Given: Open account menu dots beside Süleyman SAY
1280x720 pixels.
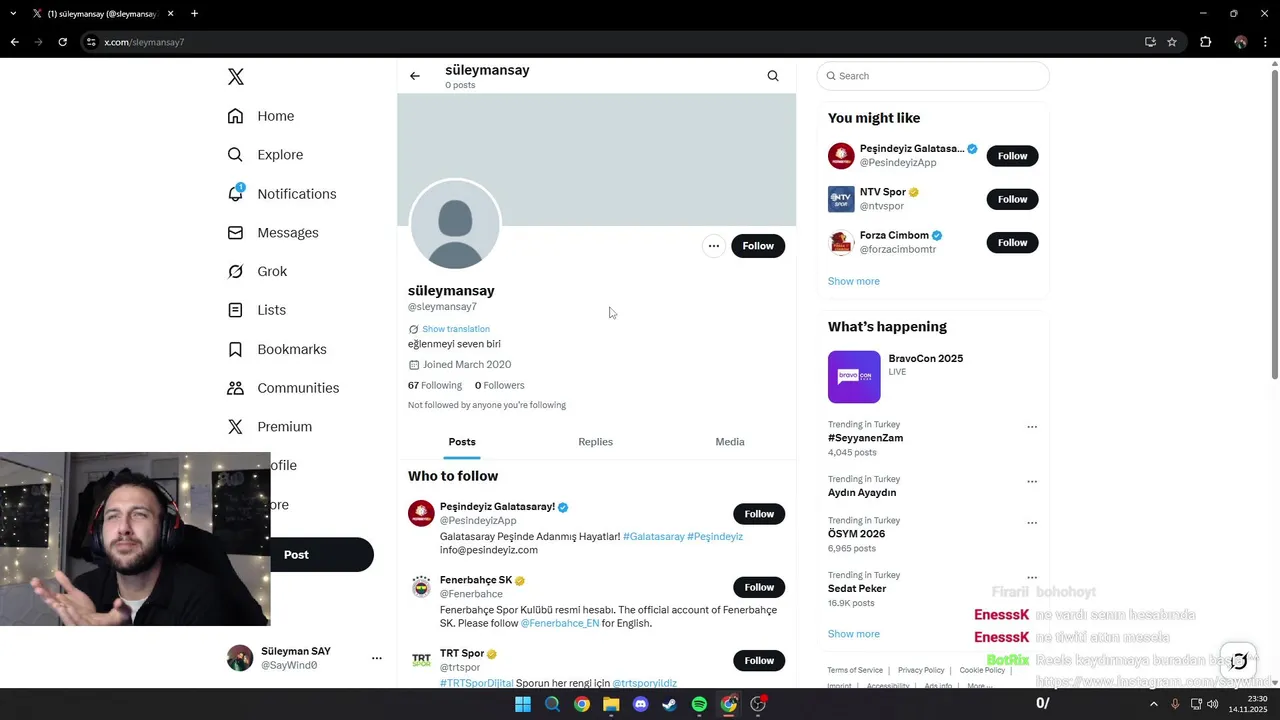Looking at the screenshot, I should point(377,658).
